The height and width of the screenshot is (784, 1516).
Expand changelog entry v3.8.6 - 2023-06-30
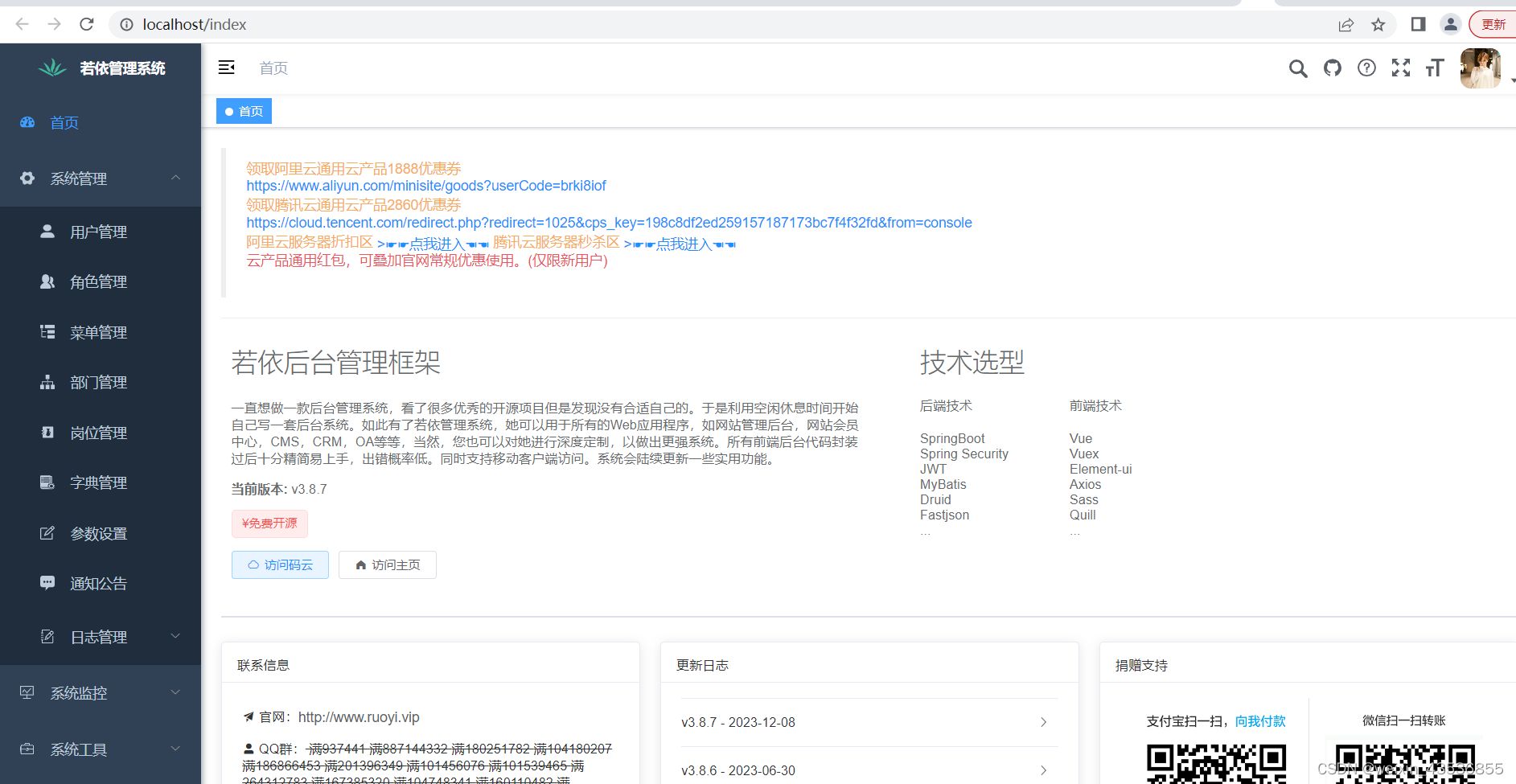869,770
